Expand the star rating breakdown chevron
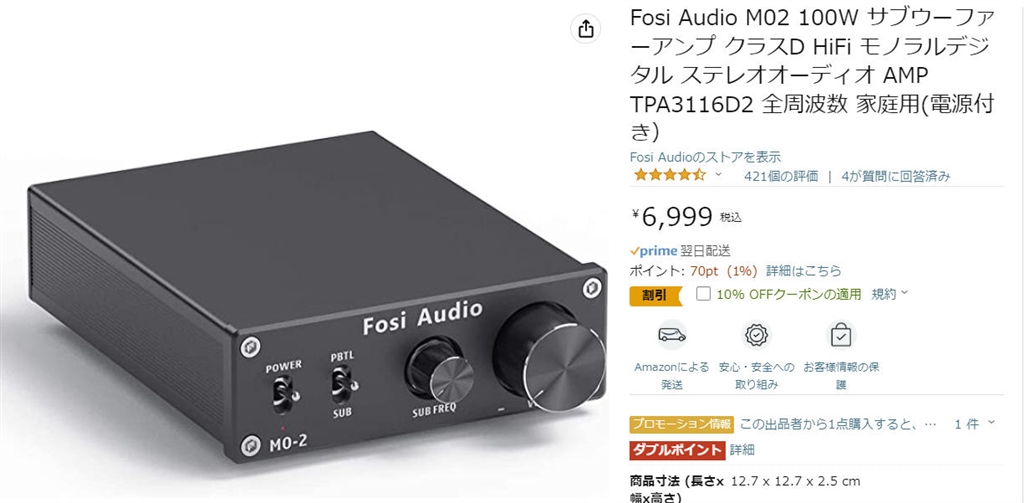The height and width of the screenshot is (503, 1024). [x=718, y=174]
